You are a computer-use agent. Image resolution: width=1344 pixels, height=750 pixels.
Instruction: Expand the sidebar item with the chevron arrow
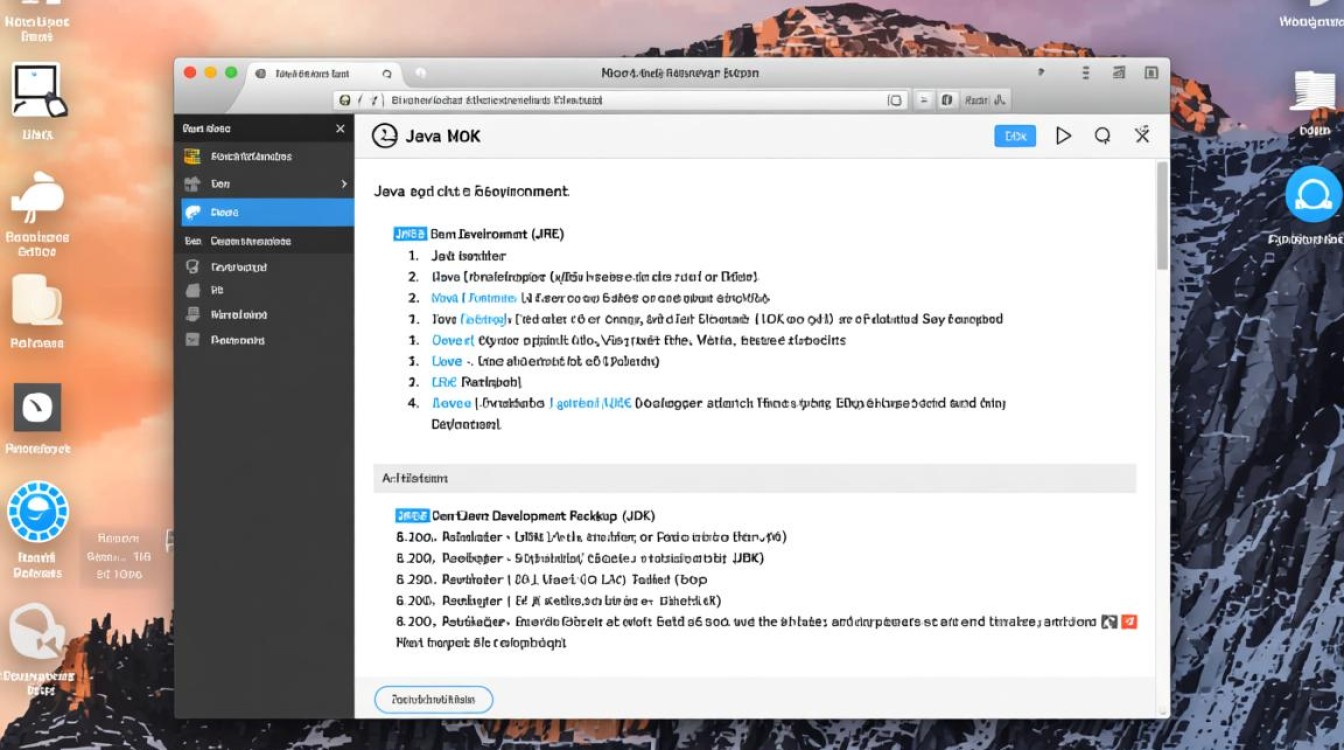pos(343,184)
